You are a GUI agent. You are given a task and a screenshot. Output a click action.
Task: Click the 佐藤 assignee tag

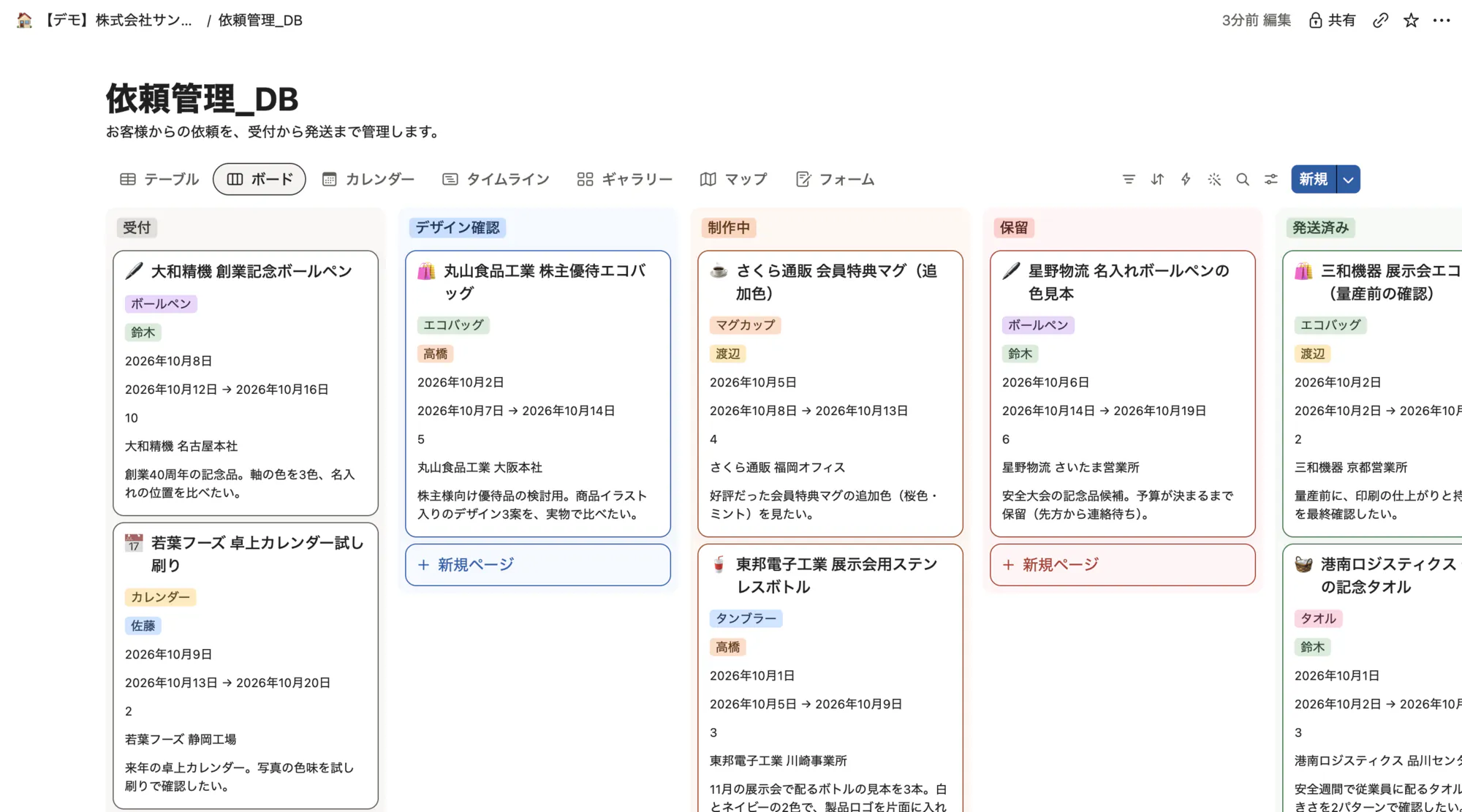[143, 626]
